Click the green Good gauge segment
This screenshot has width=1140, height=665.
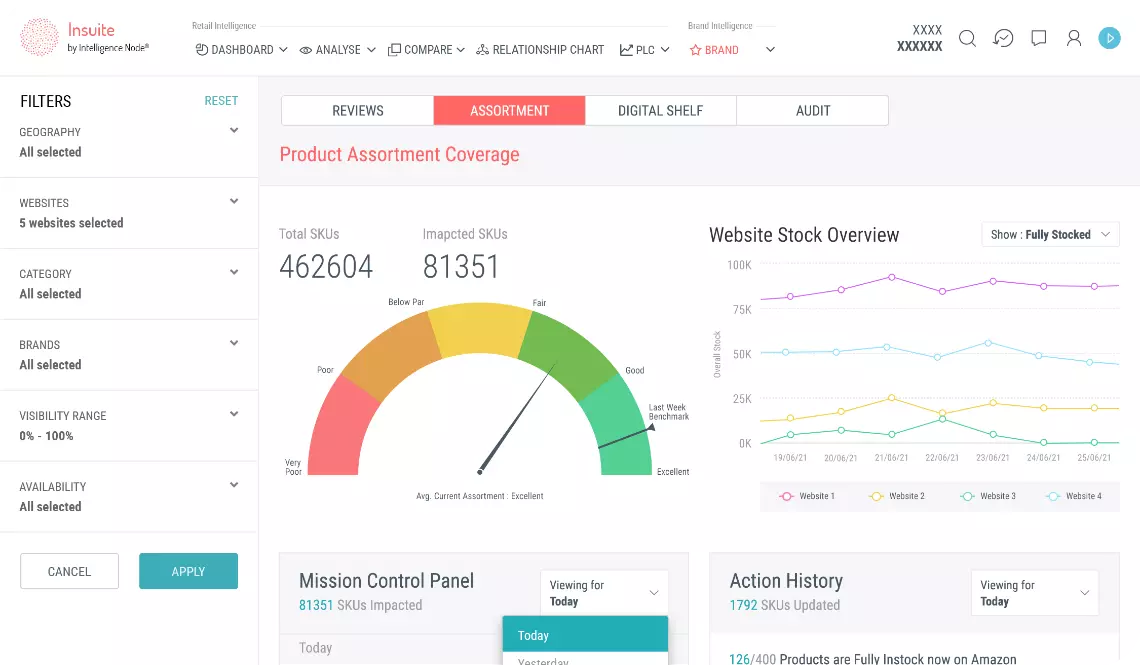tap(567, 355)
